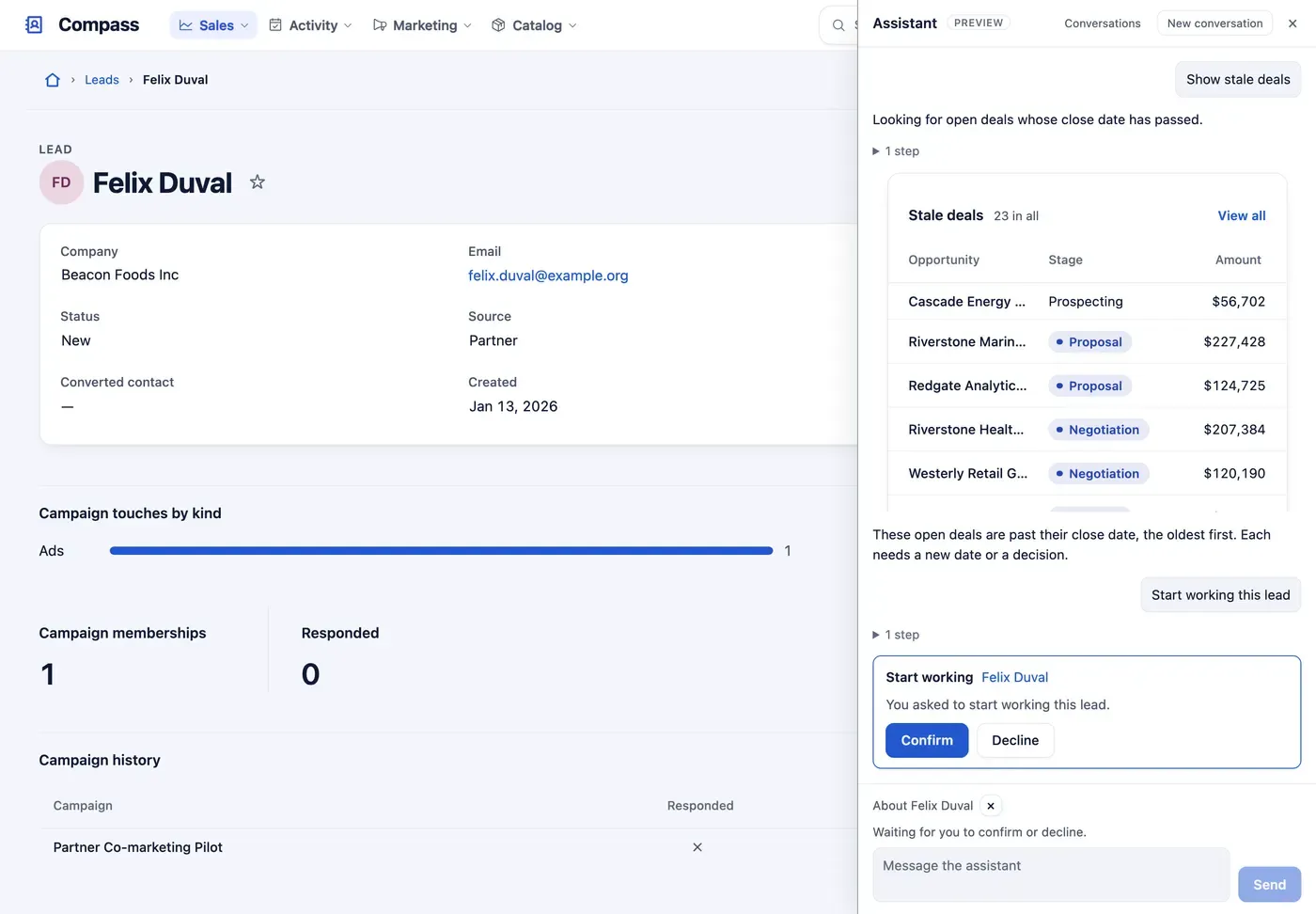Star Felix Duval as favorite
The image size is (1316, 914).
pos(258,182)
